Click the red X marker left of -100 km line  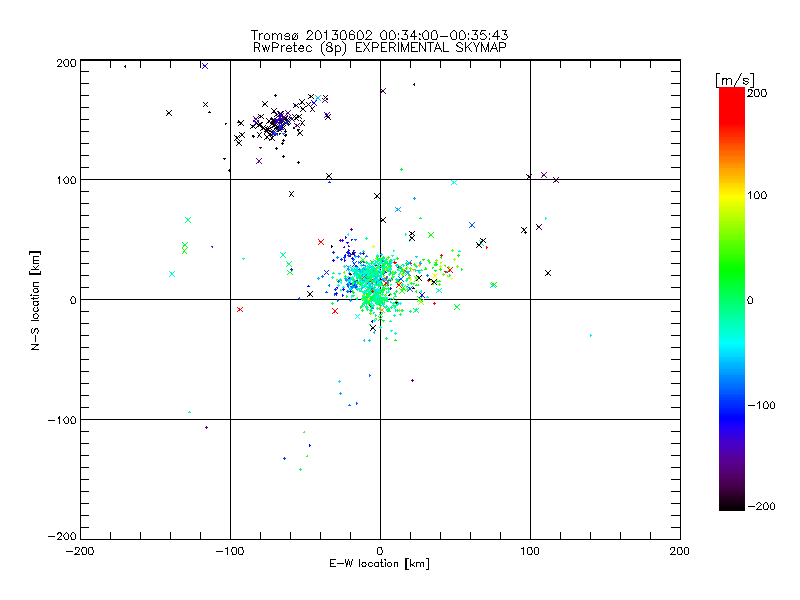click(240, 309)
